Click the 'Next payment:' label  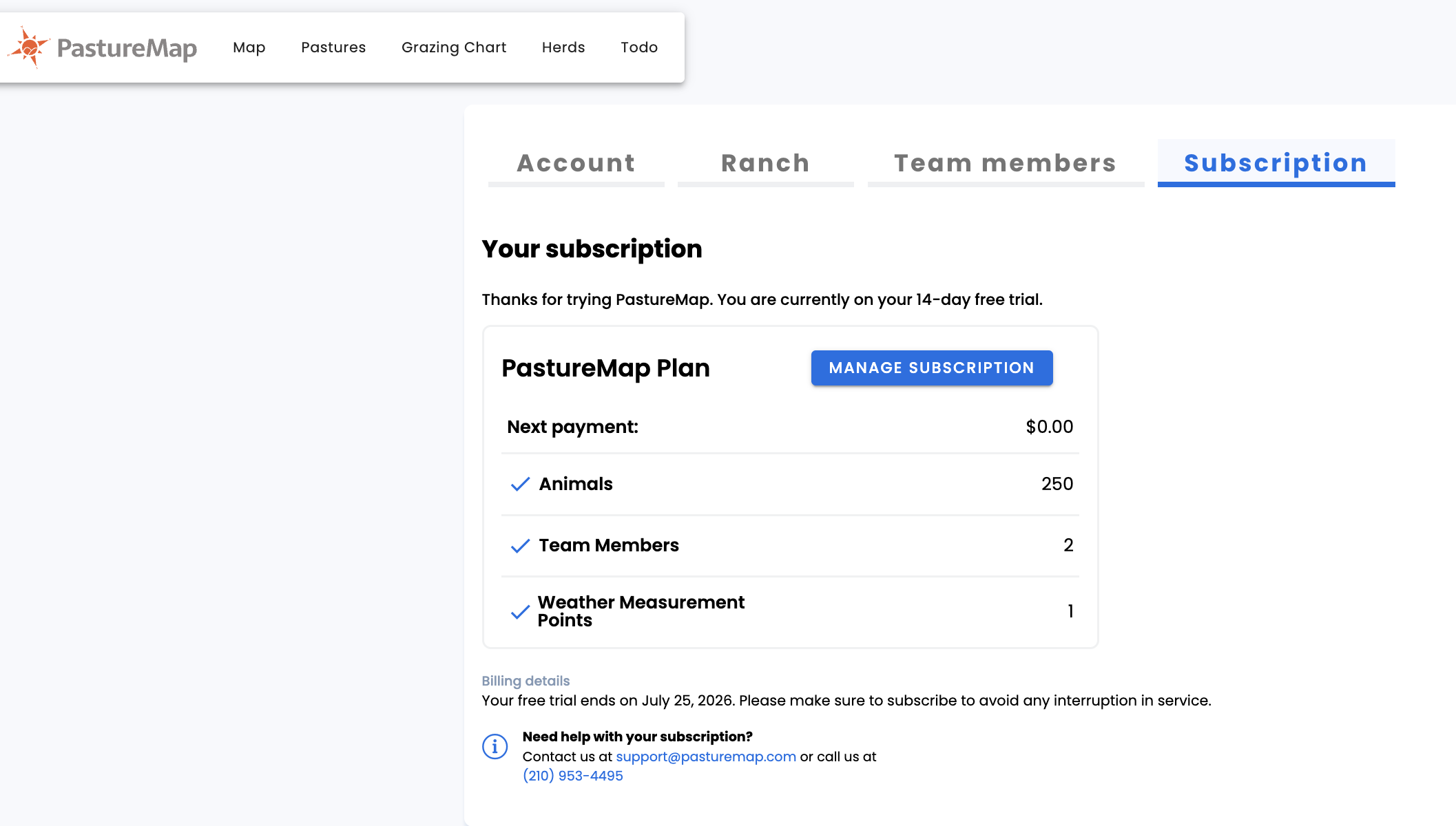coord(573,427)
